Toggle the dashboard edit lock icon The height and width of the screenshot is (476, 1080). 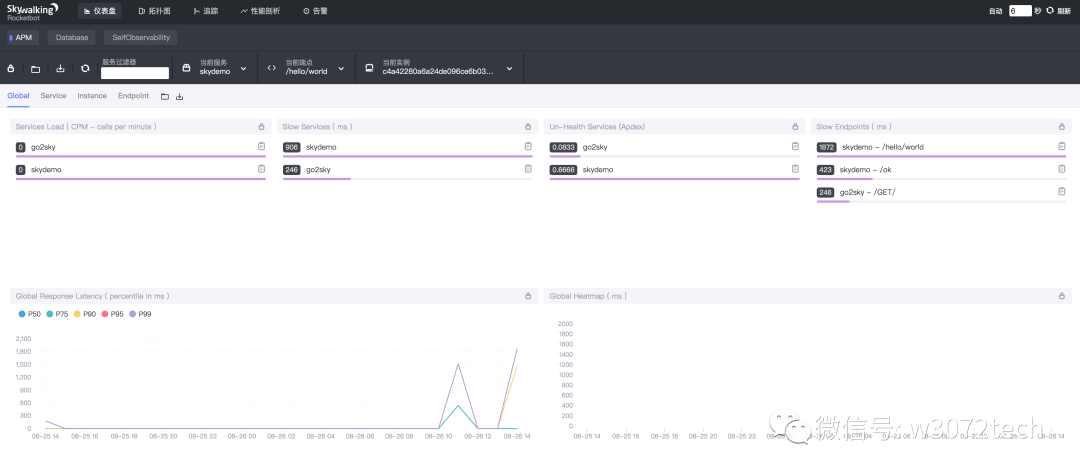(10, 69)
